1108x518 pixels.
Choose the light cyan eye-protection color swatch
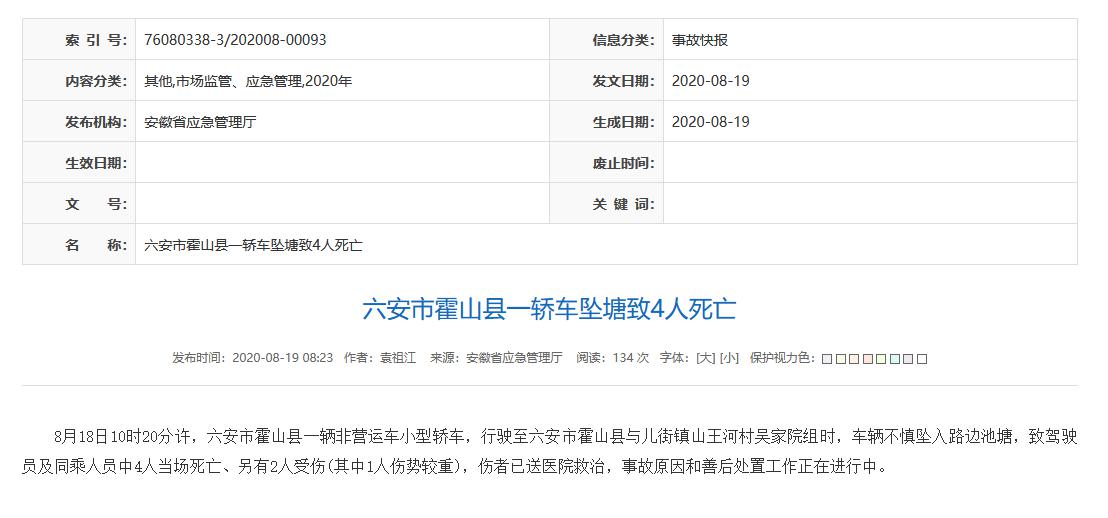click(895, 359)
